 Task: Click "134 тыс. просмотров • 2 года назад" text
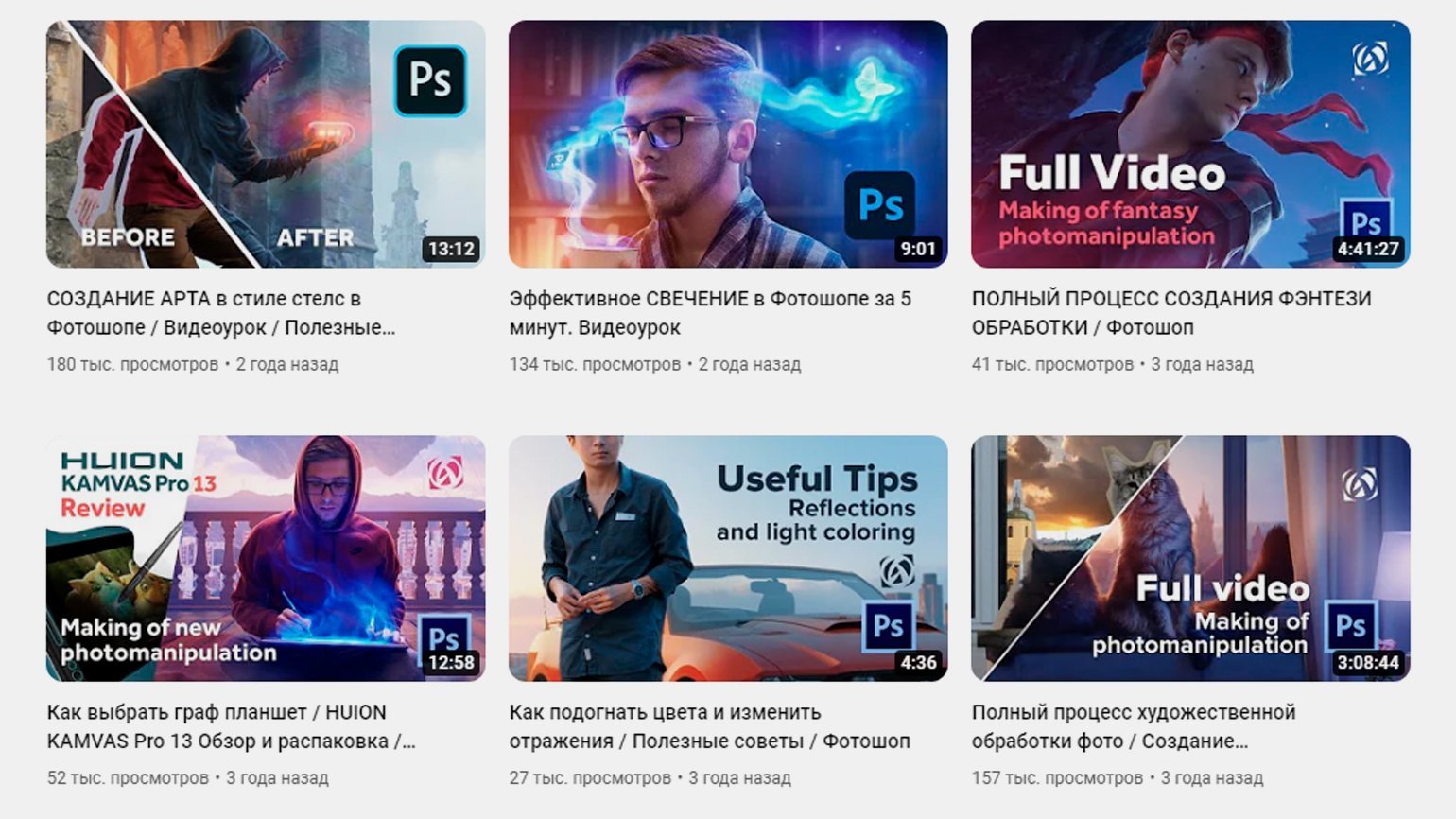click(655, 364)
